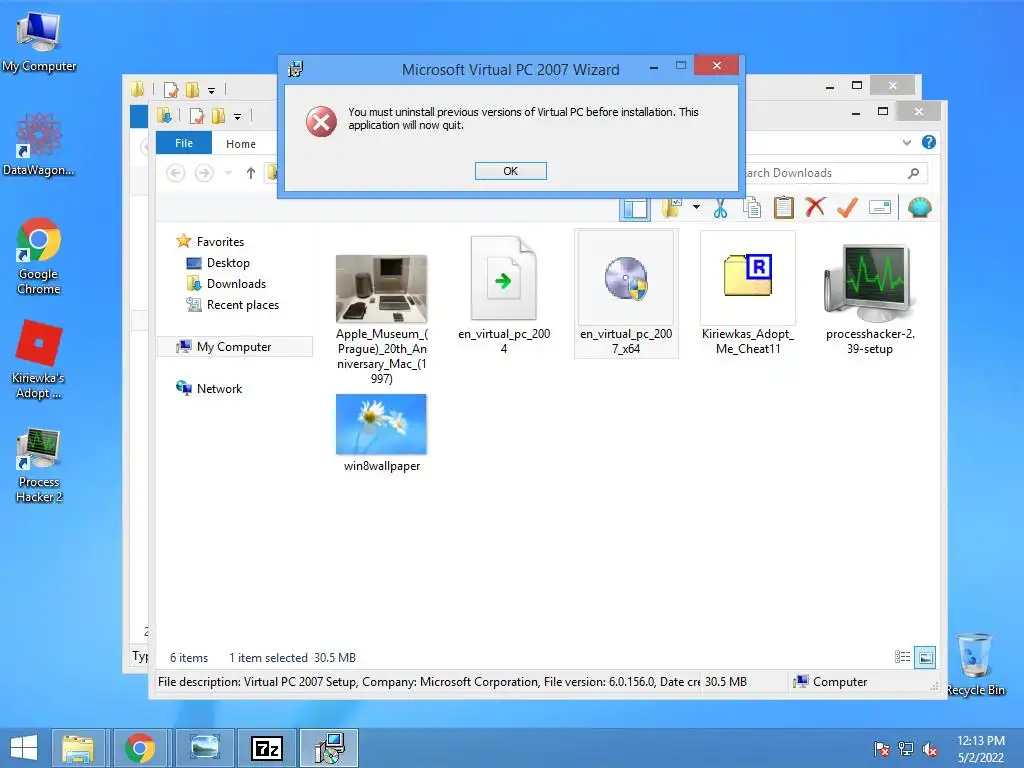This screenshot has height=768, width=1024.
Task: Click the muted volume tray icon
Action: click(x=929, y=750)
